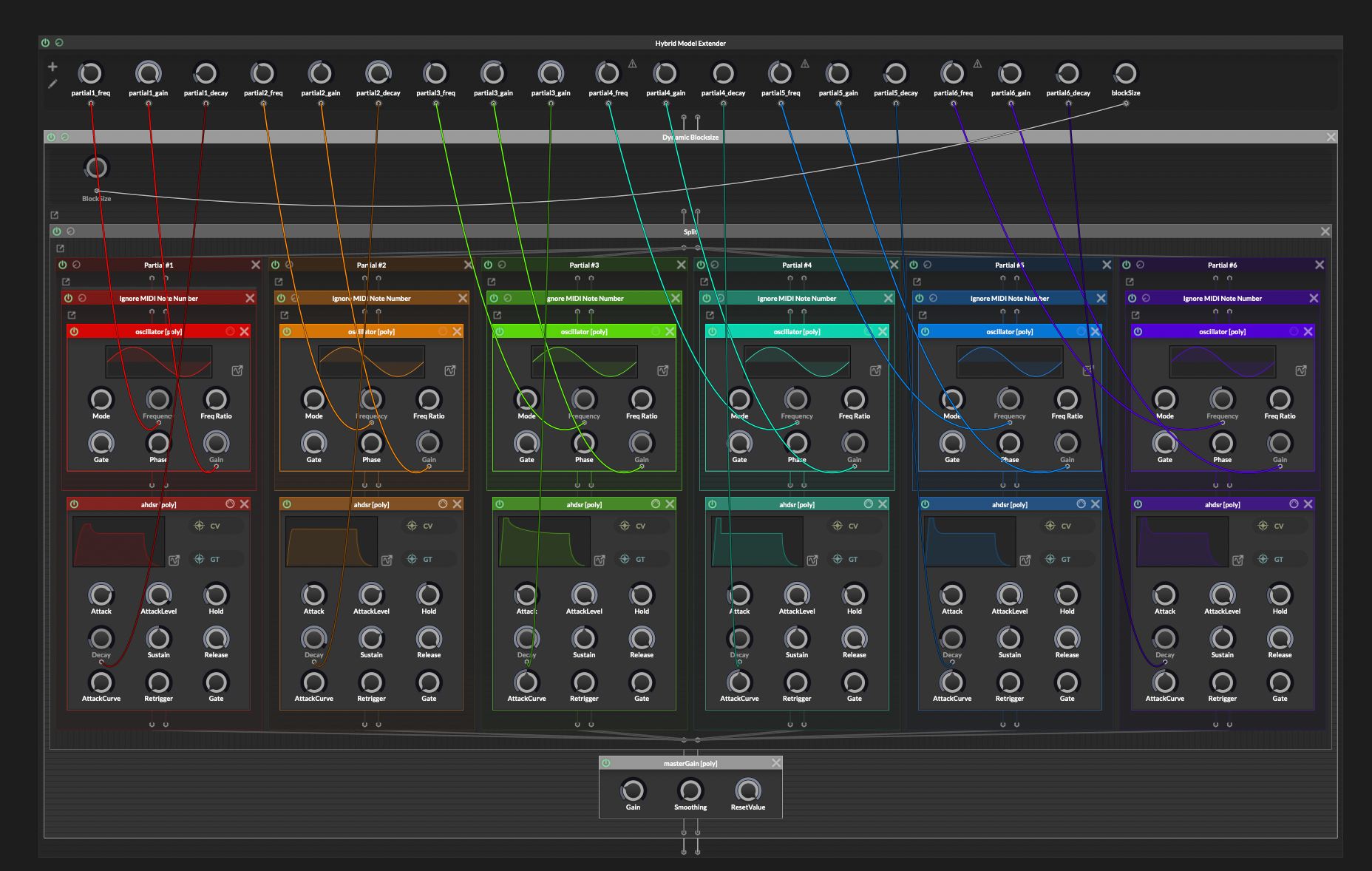This screenshot has height=871, width=1372.
Task: Click the Freq Ratio knob in red oscillator
Action: (x=216, y=399)
